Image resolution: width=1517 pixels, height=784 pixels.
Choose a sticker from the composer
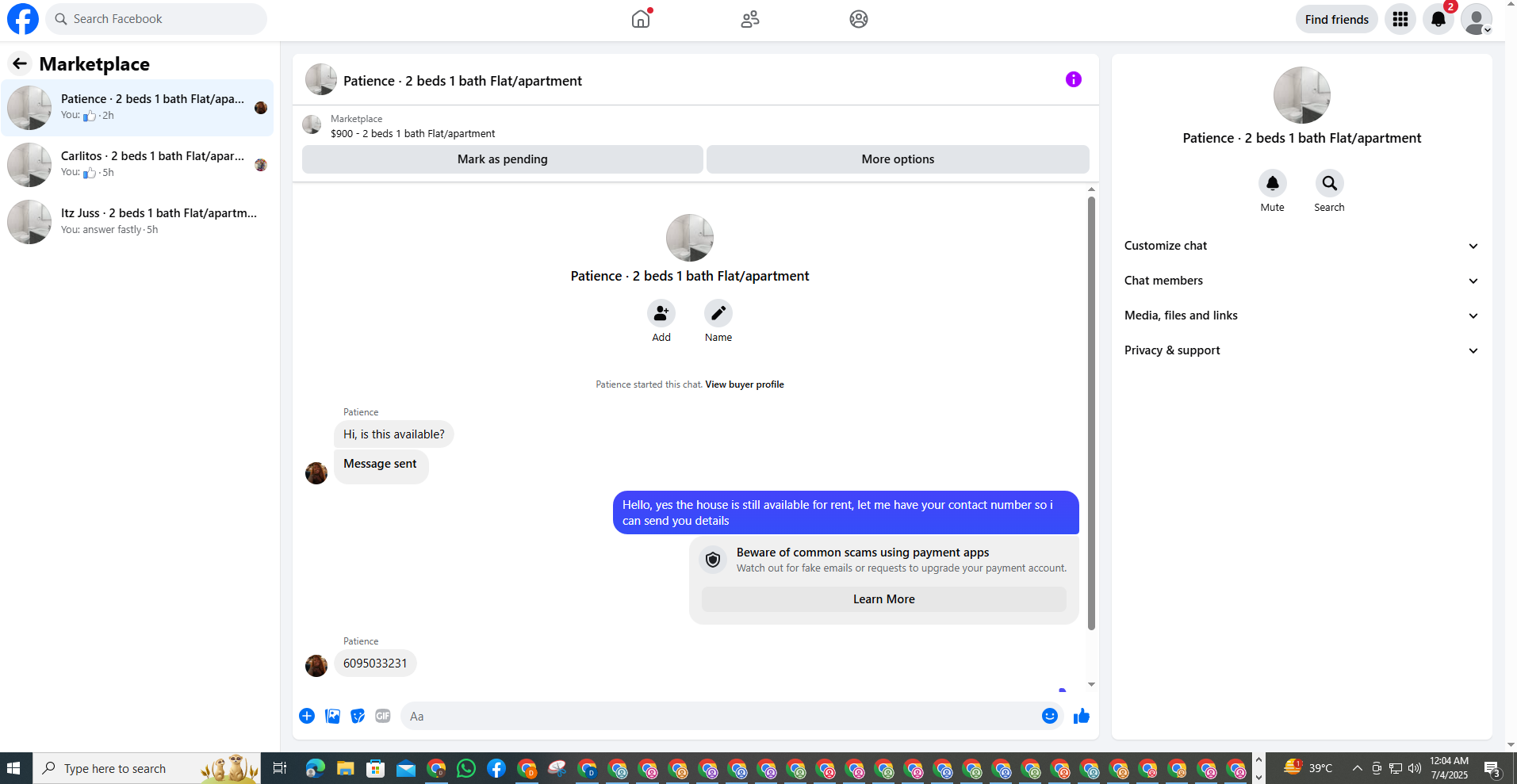358,716
